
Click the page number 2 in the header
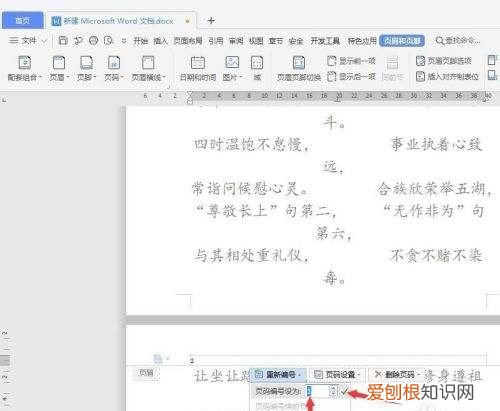[x=192, y=361]
